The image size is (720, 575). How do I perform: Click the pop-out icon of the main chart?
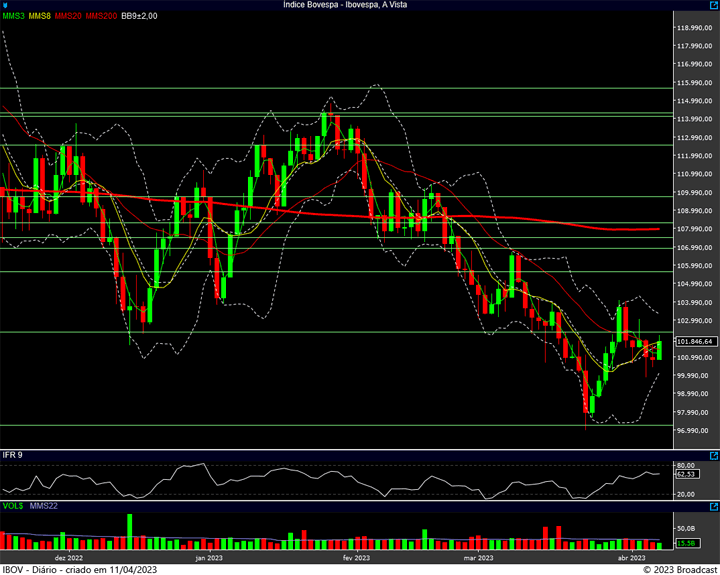714,5
